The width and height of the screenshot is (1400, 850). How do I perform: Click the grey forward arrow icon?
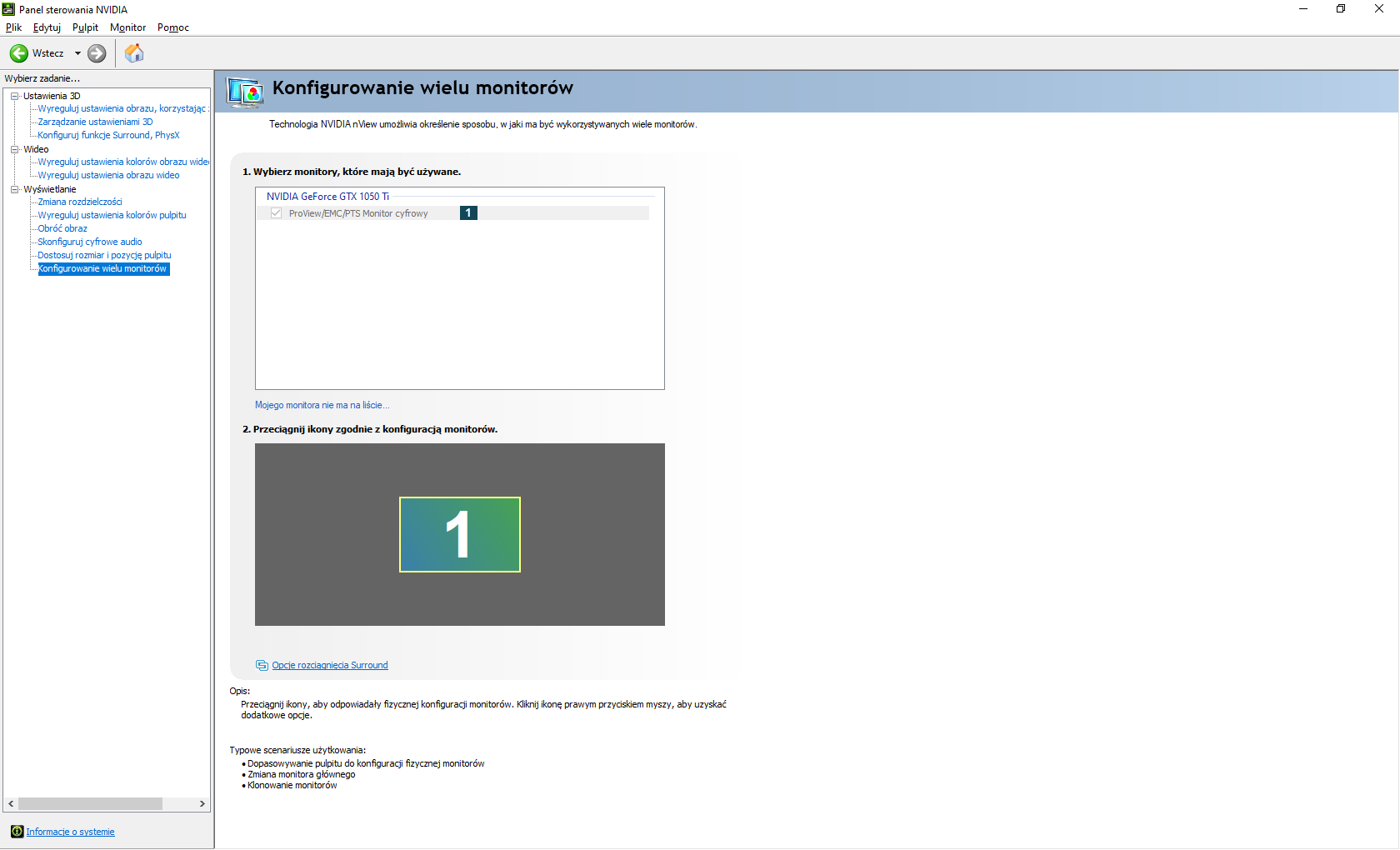[97, 53]
